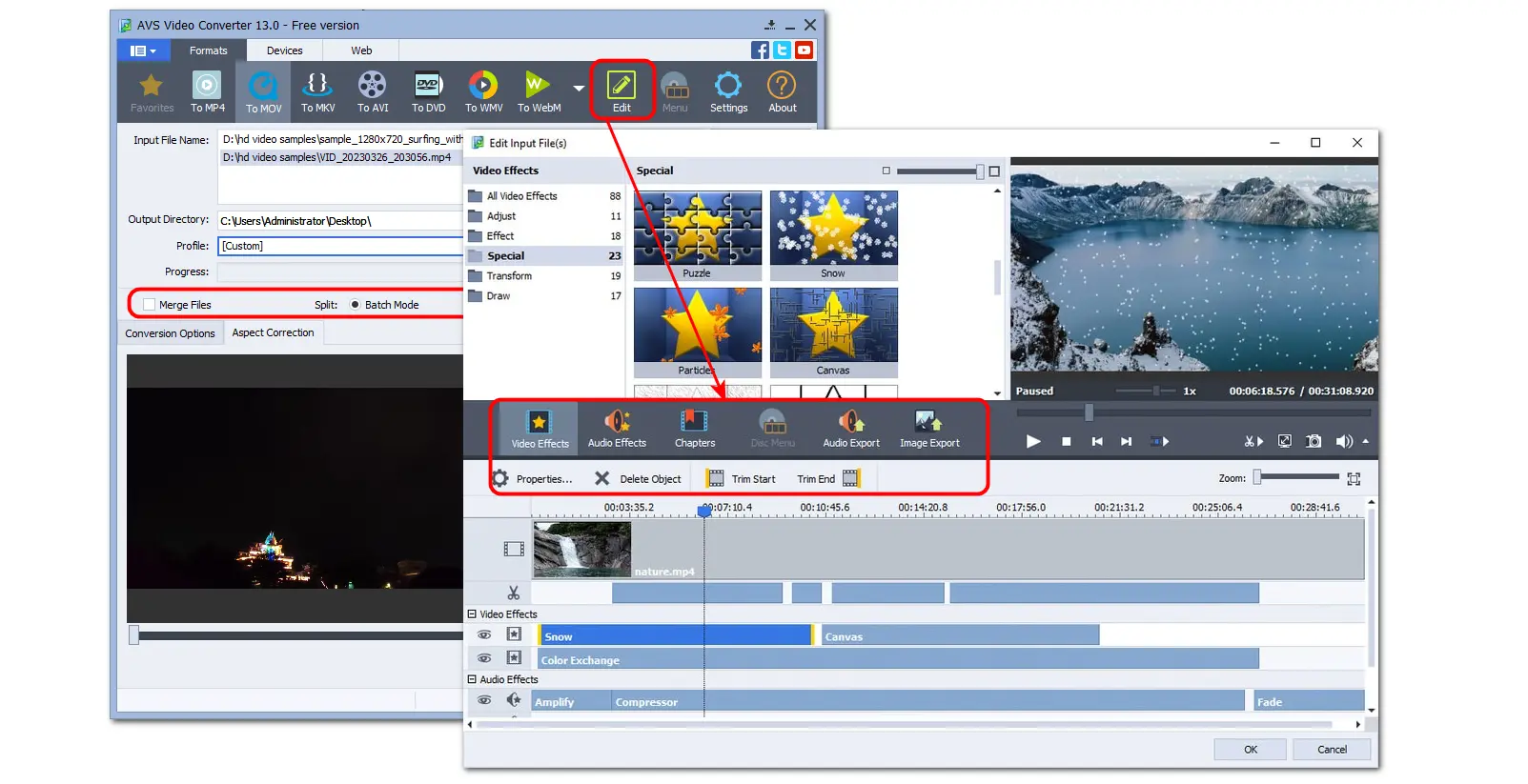Viewport: 1528px width, 784px height.
Task: Open the Transform effects folder
Action: (x=544, y=276)
